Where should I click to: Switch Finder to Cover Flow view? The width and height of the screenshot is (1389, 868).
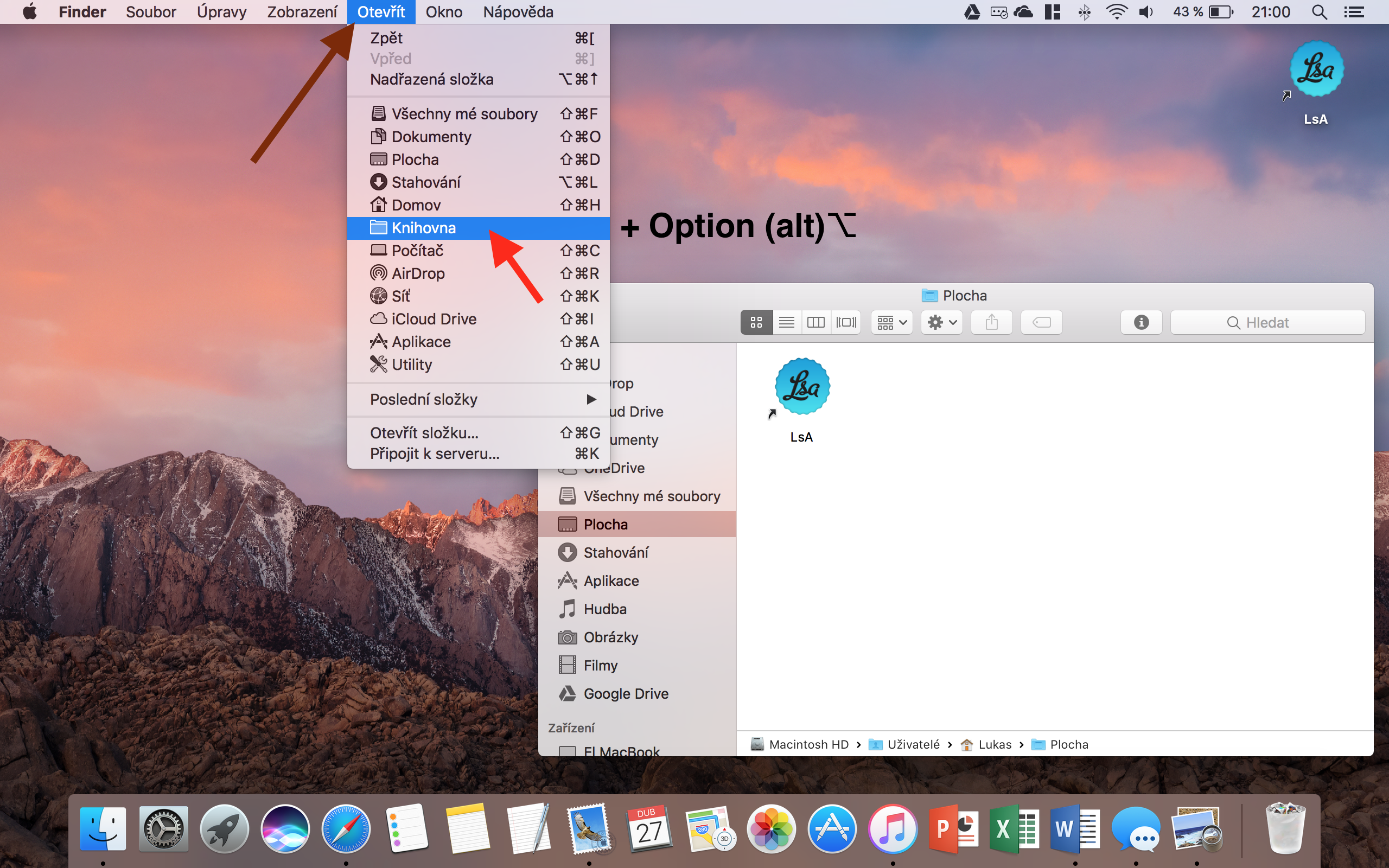[x=846, y=323]
